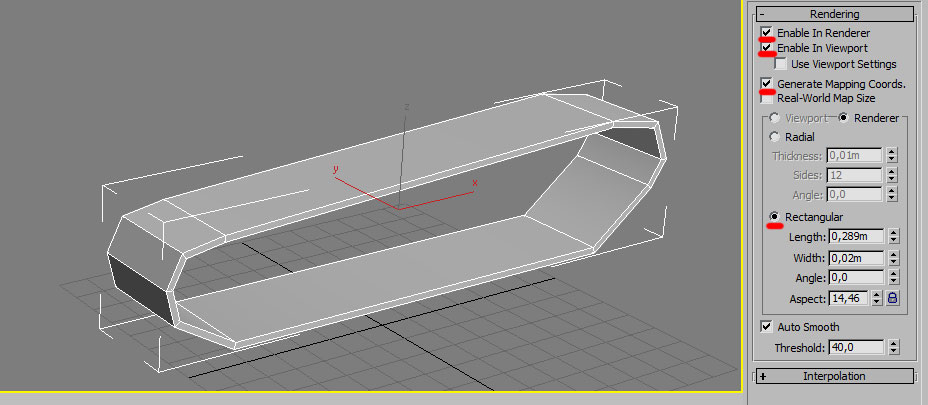The width and height of the screenshot is (928, 405).
Task: Choose the Renderer radio option
Action: tap(844, 117)
